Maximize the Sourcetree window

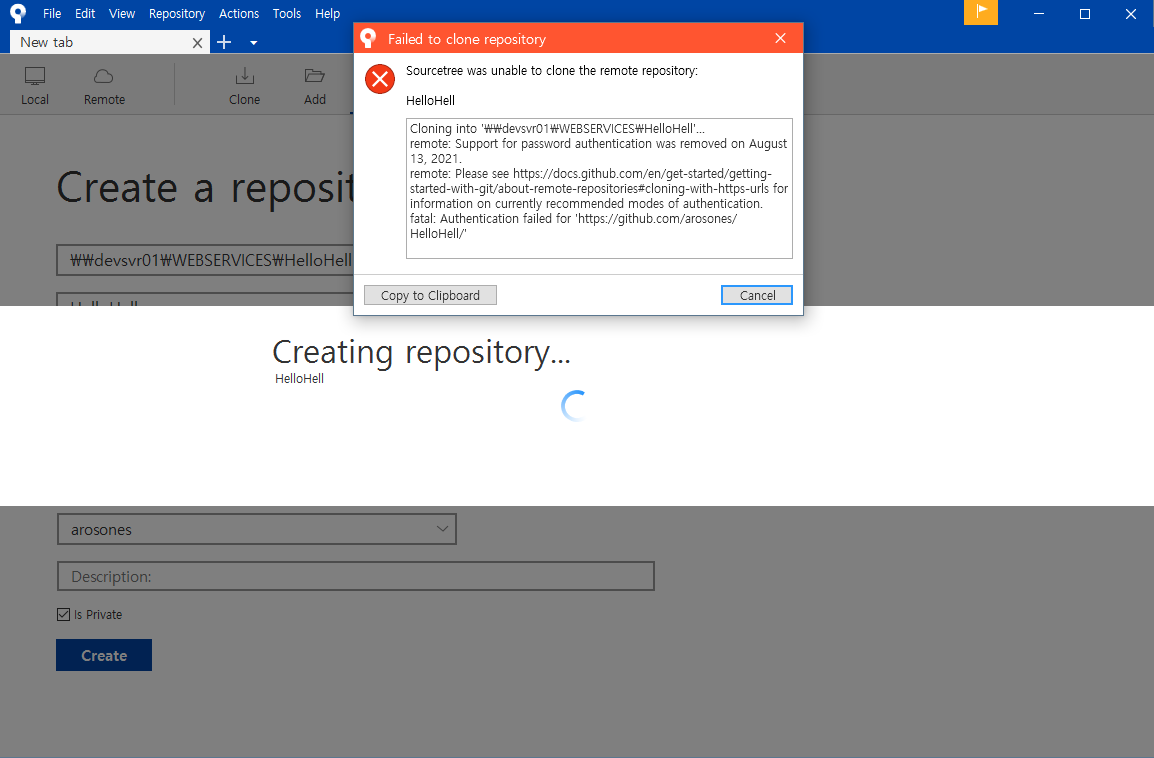click(1085, 13)
